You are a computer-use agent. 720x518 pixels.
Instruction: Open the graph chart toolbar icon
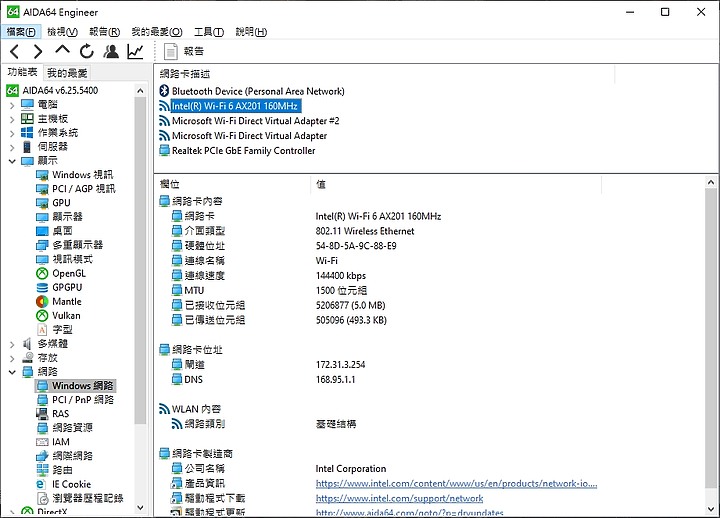tap(135, 51)
